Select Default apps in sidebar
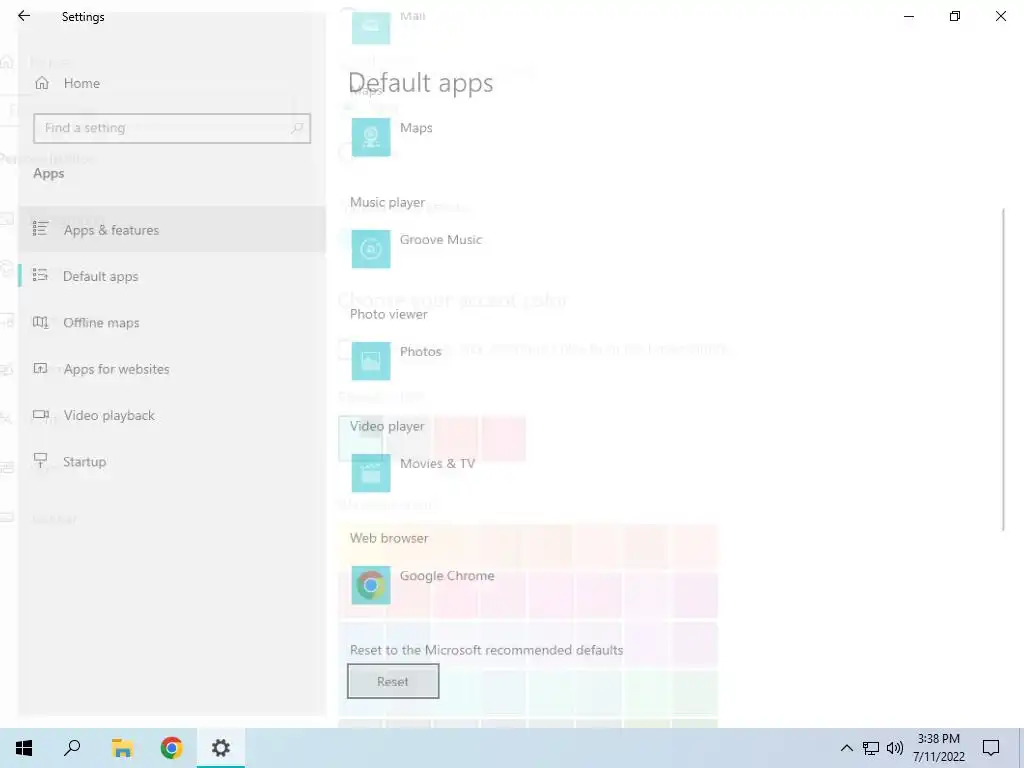 171,276
